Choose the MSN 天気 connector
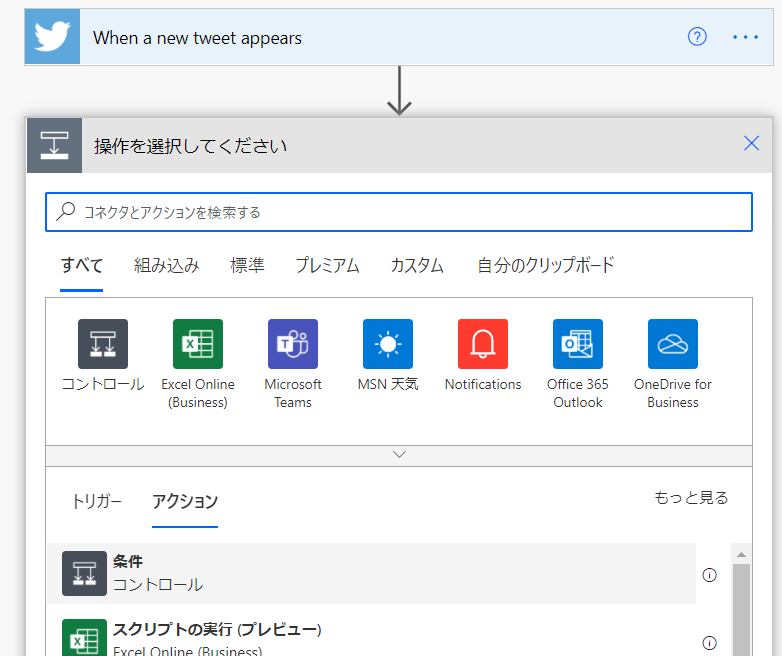This screenshot has height=656, width=782. pyautogui.click(x=388, y=344)
